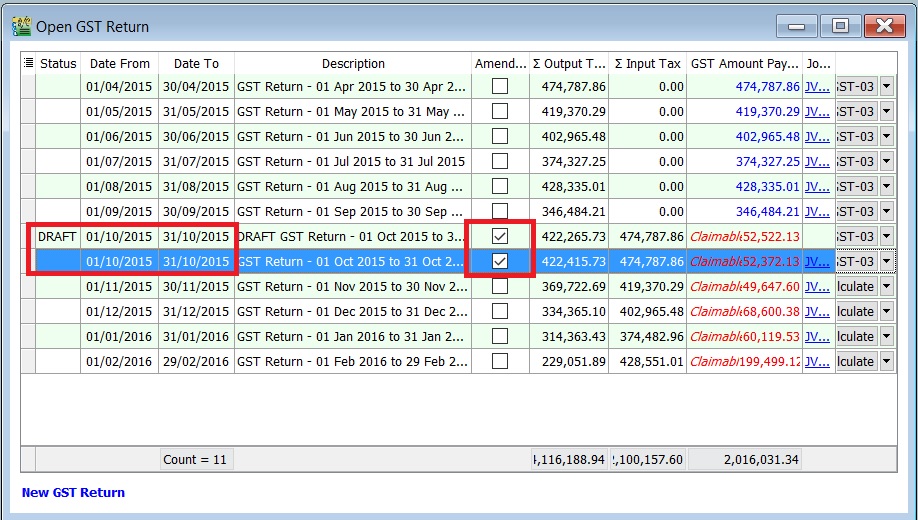Enable Amendment checkbox for Nov 2015 return
Screen dimensions: 918x520
500,287
